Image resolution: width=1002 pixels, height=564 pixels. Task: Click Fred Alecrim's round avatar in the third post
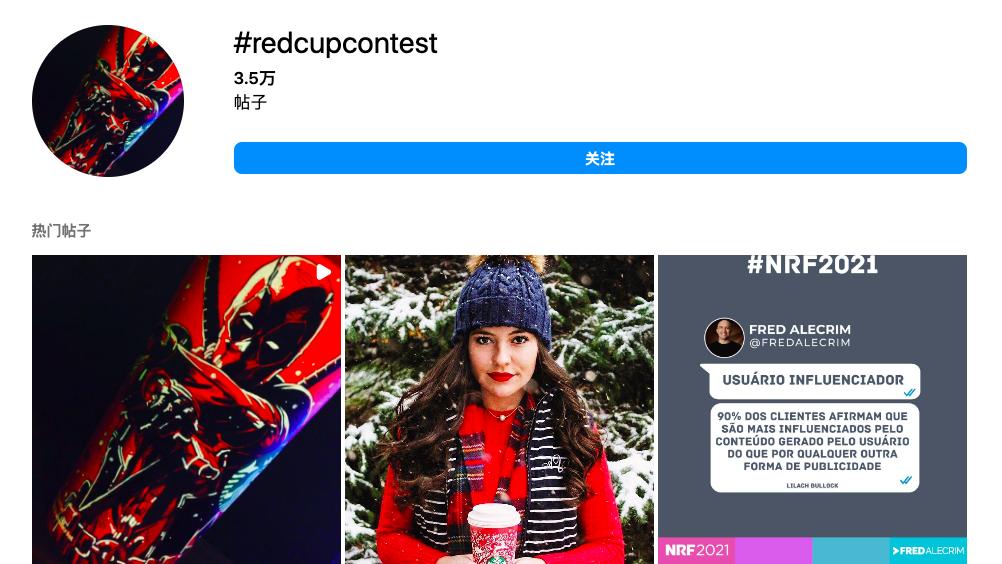pyautogui.click(x=724, y=338)
